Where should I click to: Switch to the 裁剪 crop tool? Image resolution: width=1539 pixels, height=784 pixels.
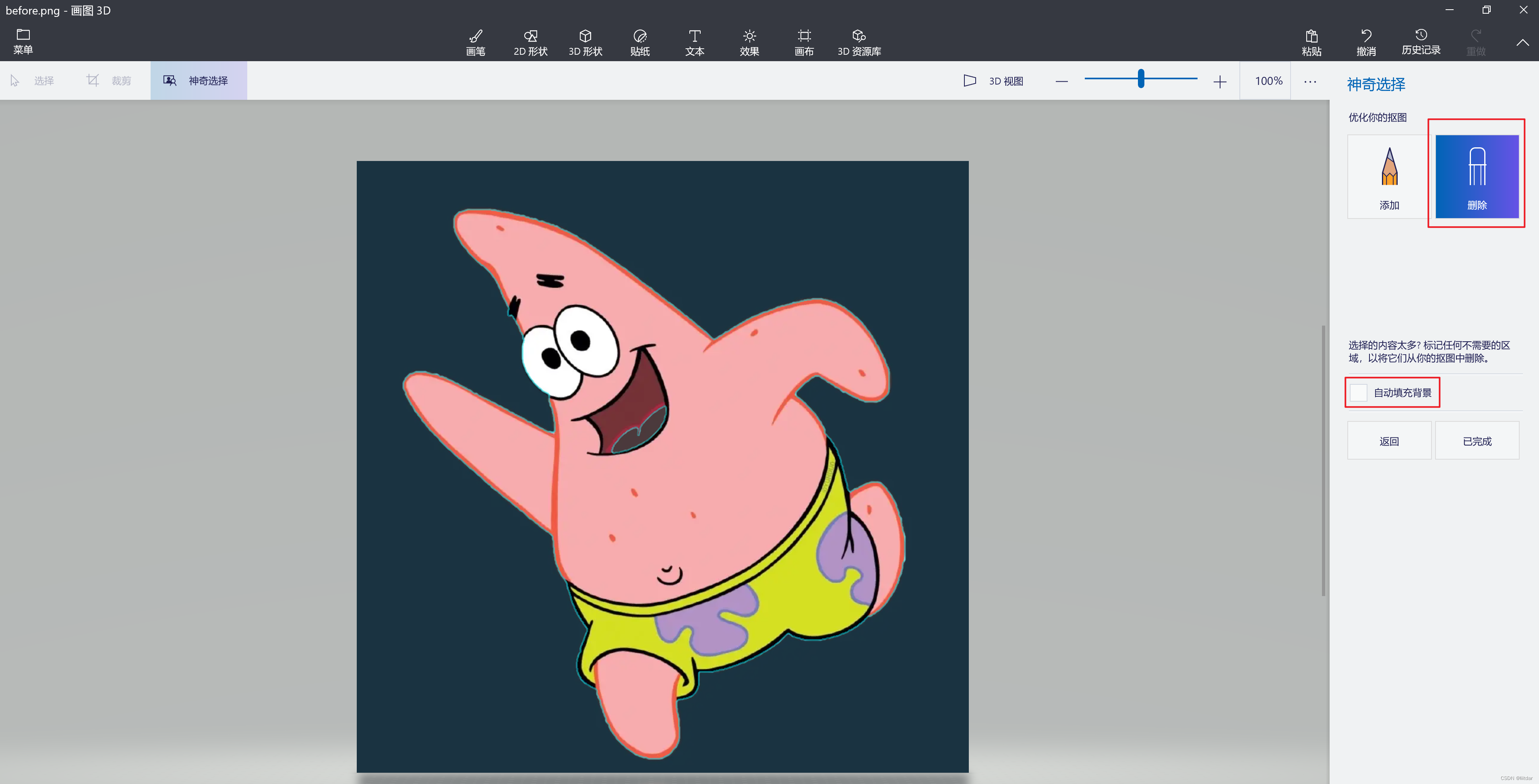(108, 80)
